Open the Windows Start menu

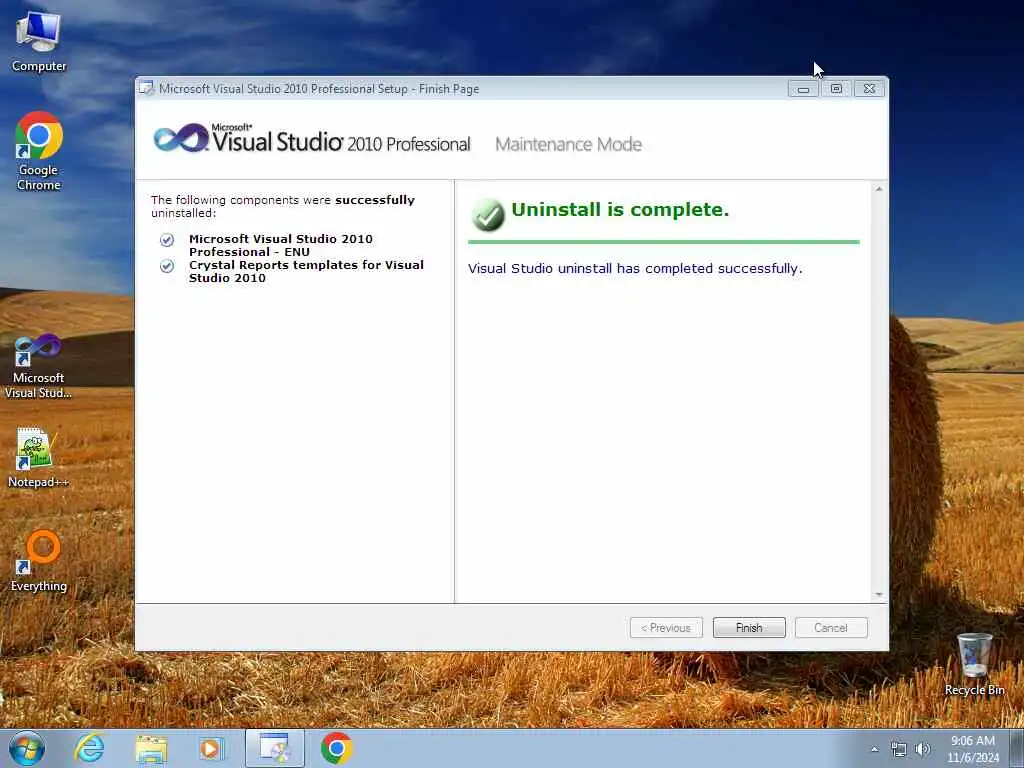coord(27,748)
